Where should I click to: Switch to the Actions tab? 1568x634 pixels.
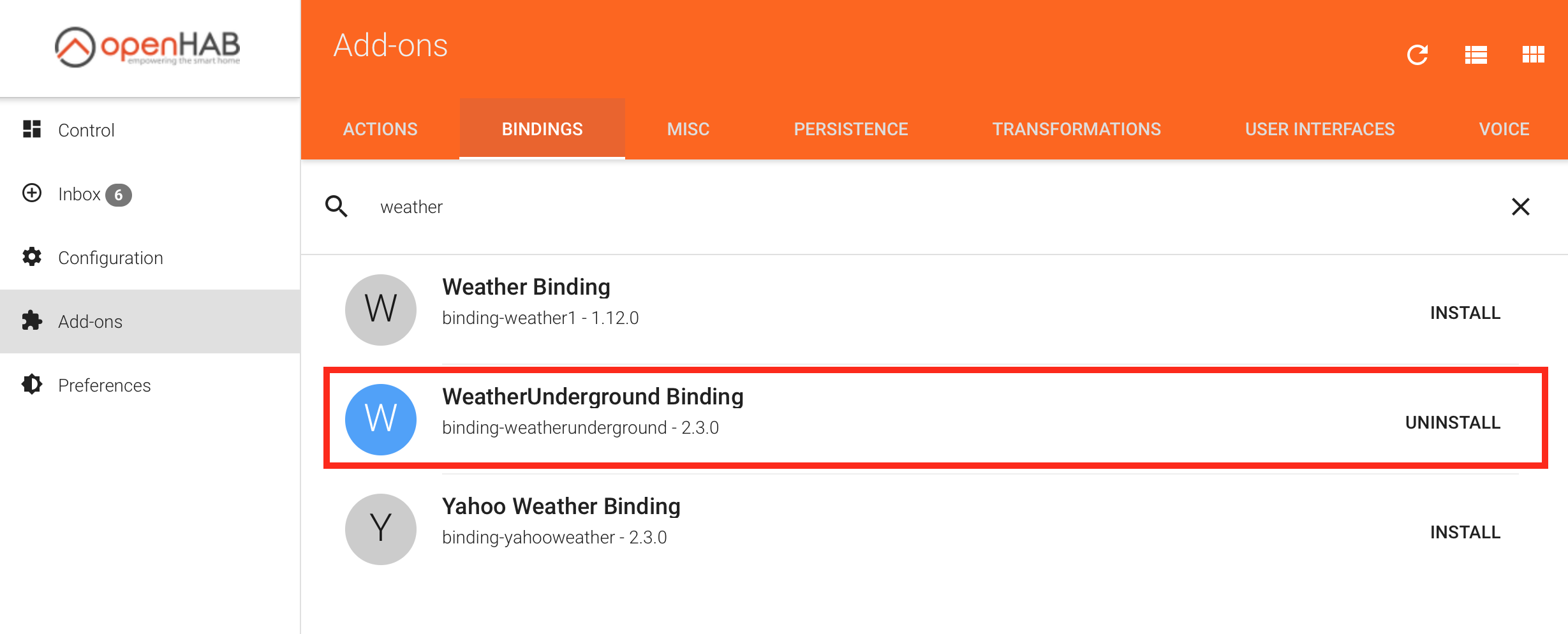(x=380, y=129)
